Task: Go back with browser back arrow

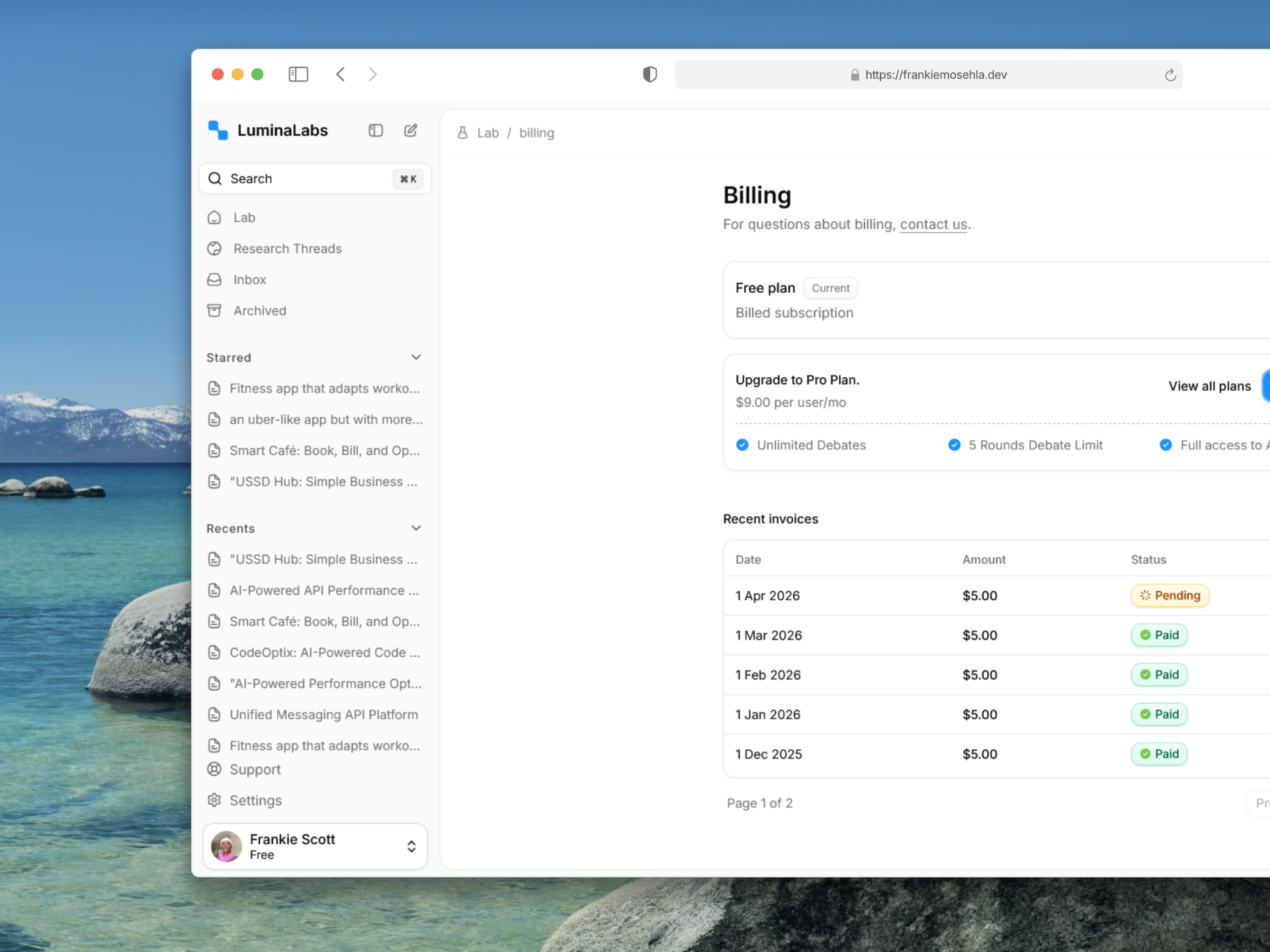Action: [x=341, y=74]
